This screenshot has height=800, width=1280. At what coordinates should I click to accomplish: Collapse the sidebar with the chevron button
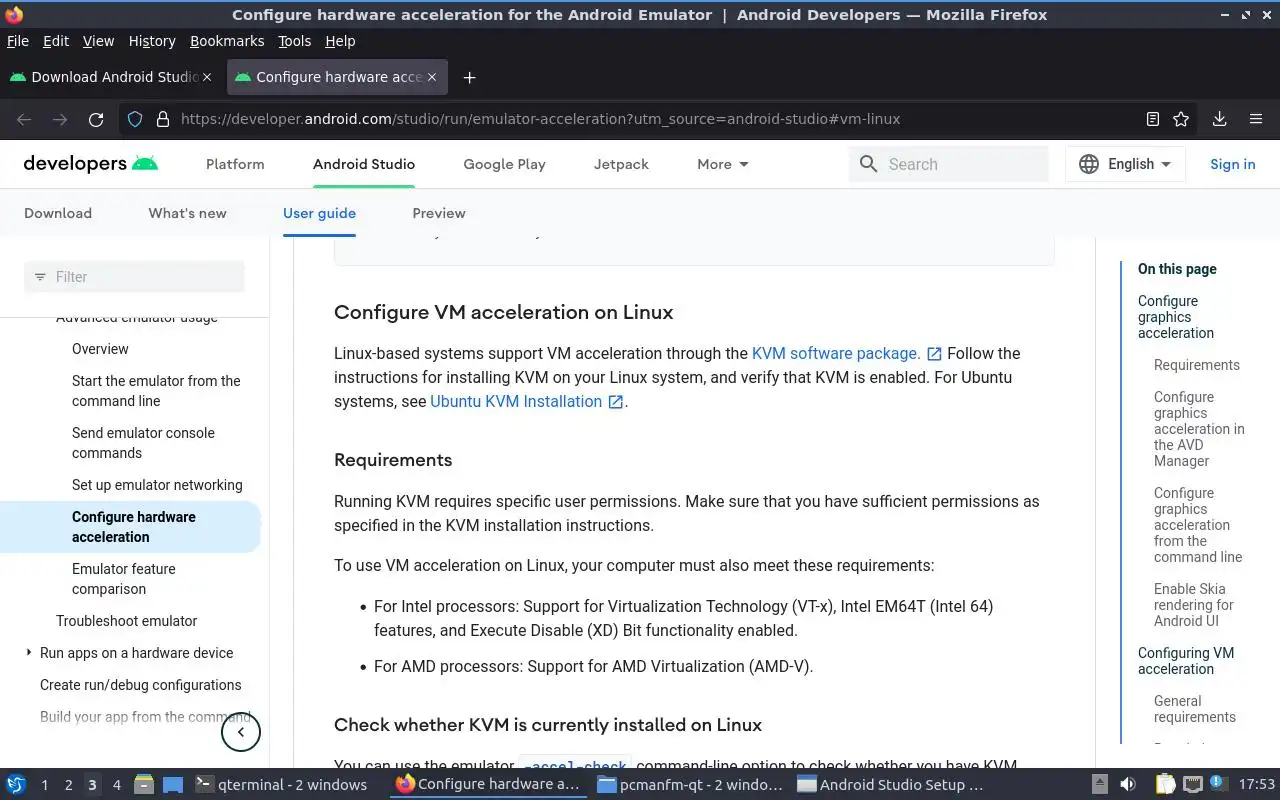(240, 732)
